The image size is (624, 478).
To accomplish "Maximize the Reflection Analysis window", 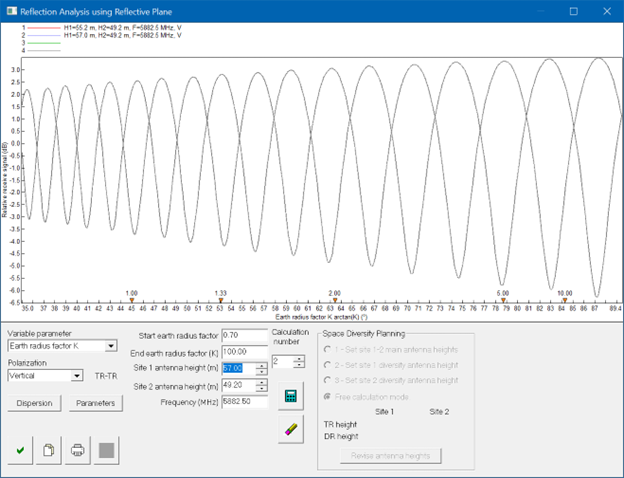I will click(x=574, y=11).
